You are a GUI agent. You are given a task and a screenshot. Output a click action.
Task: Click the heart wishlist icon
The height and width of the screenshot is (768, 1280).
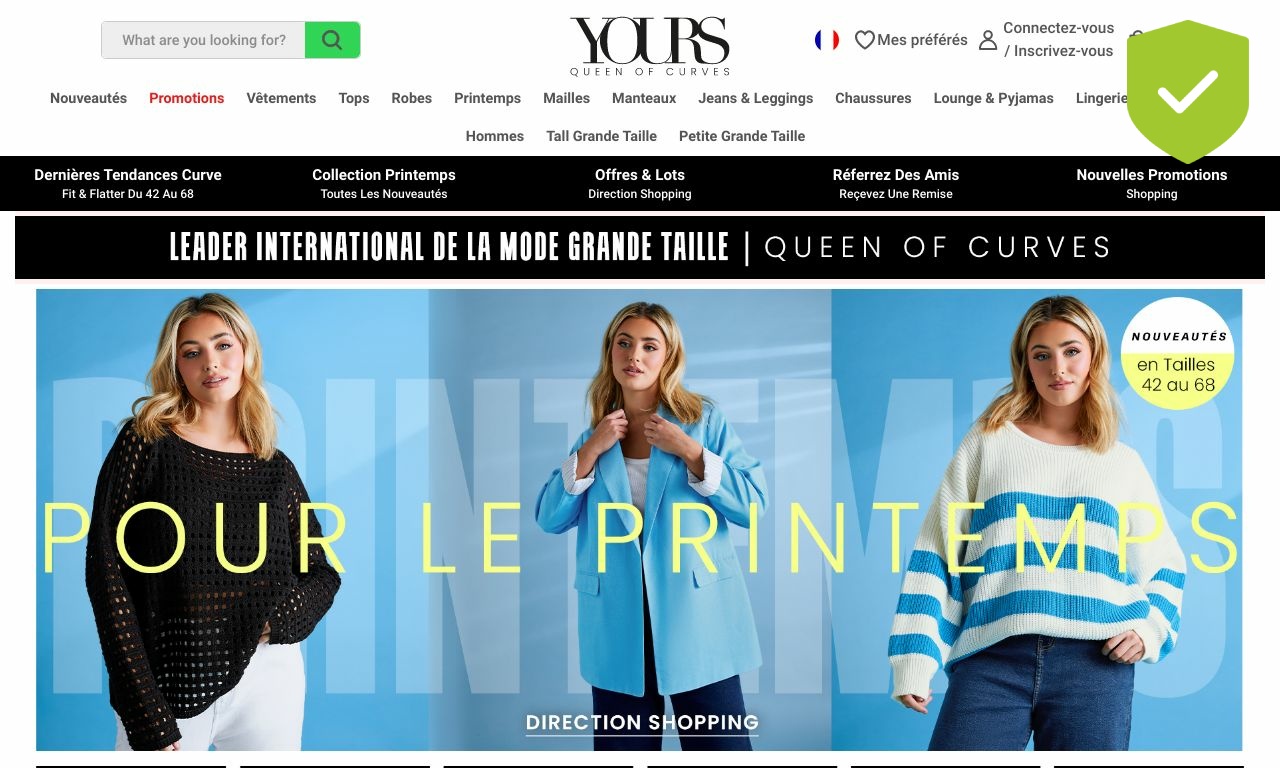865,40
